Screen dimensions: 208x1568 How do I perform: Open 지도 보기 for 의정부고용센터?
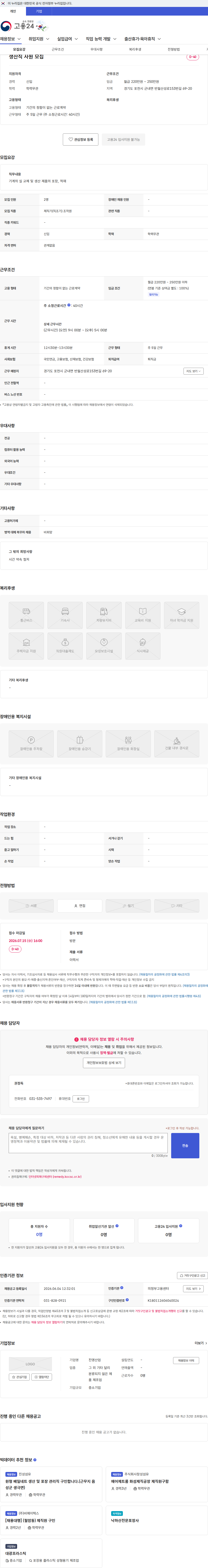(193, 1289)
